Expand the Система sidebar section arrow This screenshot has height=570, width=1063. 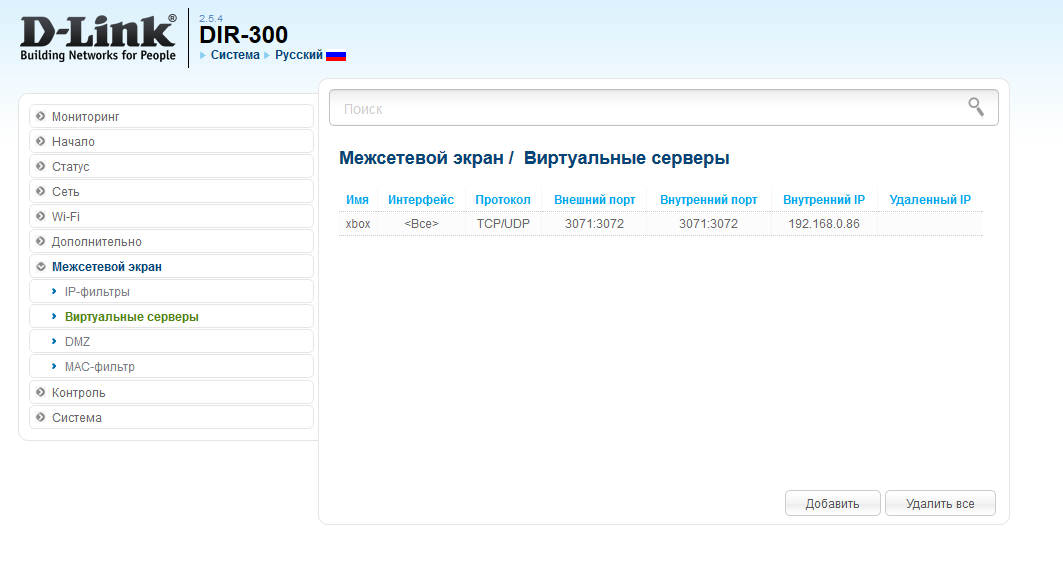[41, 418]
